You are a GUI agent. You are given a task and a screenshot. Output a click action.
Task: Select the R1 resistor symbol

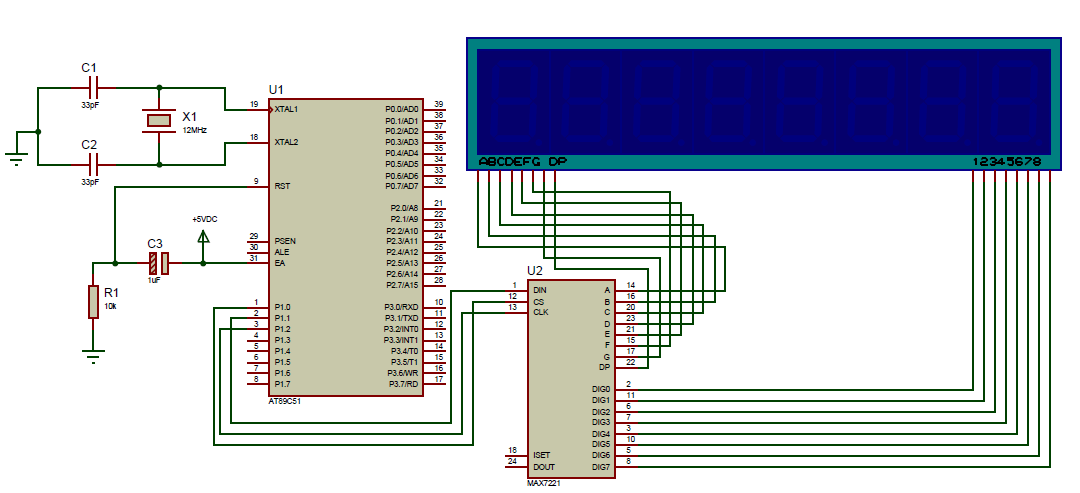(94, 302)
